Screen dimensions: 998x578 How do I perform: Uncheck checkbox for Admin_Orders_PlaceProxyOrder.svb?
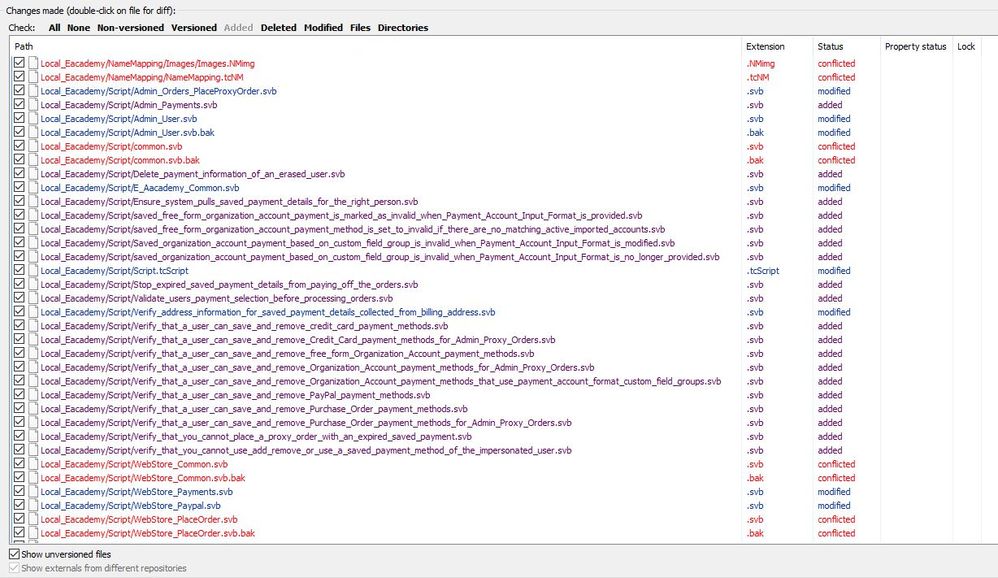[x=20, y=91]
